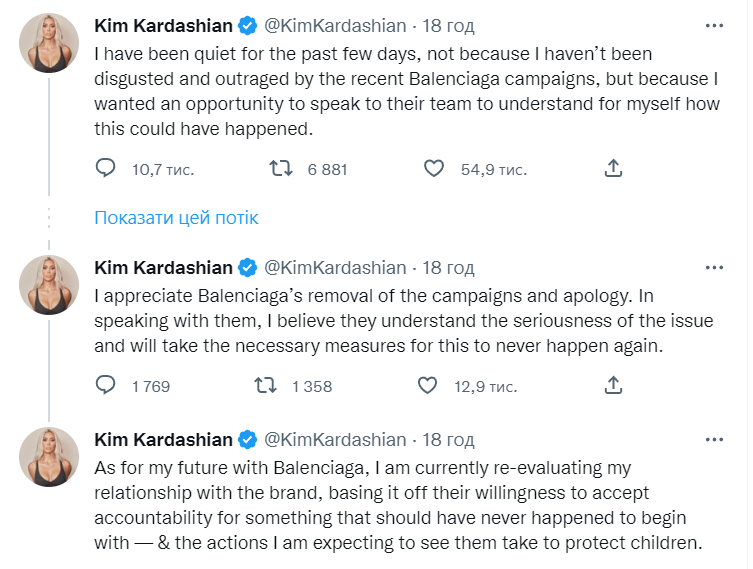Retweet the first tweet with 6 881 retweets

[x=281, y=169]
